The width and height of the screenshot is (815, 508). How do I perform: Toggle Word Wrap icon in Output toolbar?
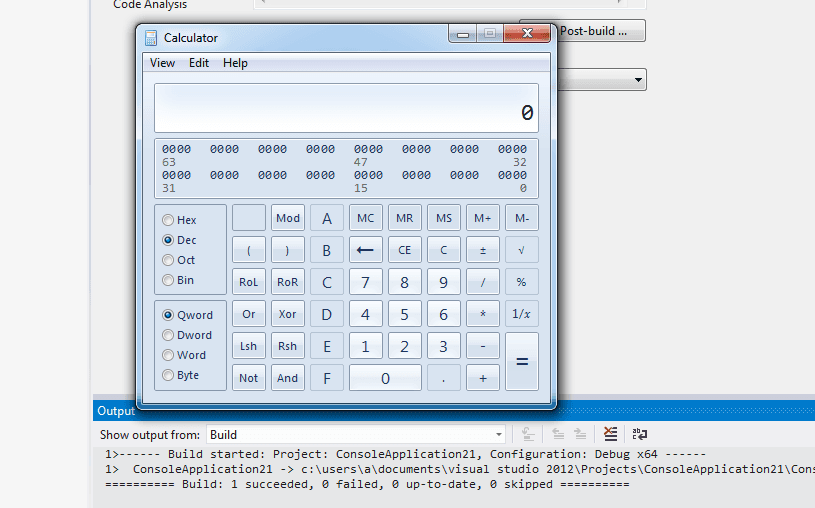pyautogui.click(x=639, y=434)
